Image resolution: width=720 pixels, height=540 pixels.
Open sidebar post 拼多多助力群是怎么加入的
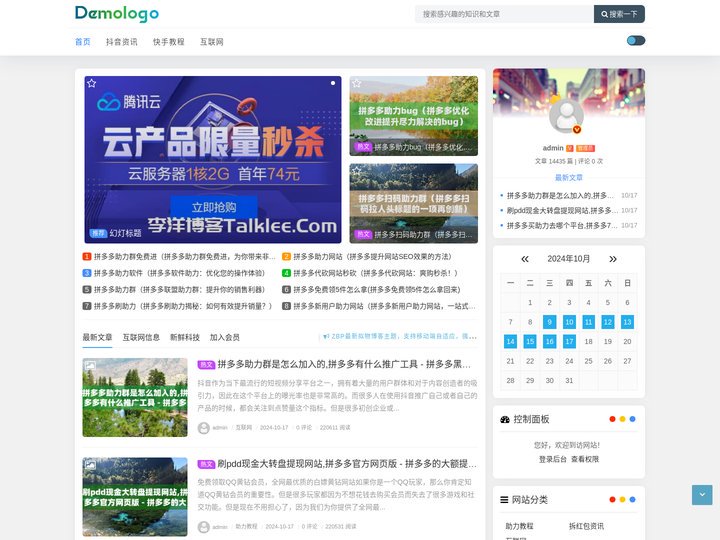pyautogui.click(x=560, y=196)
